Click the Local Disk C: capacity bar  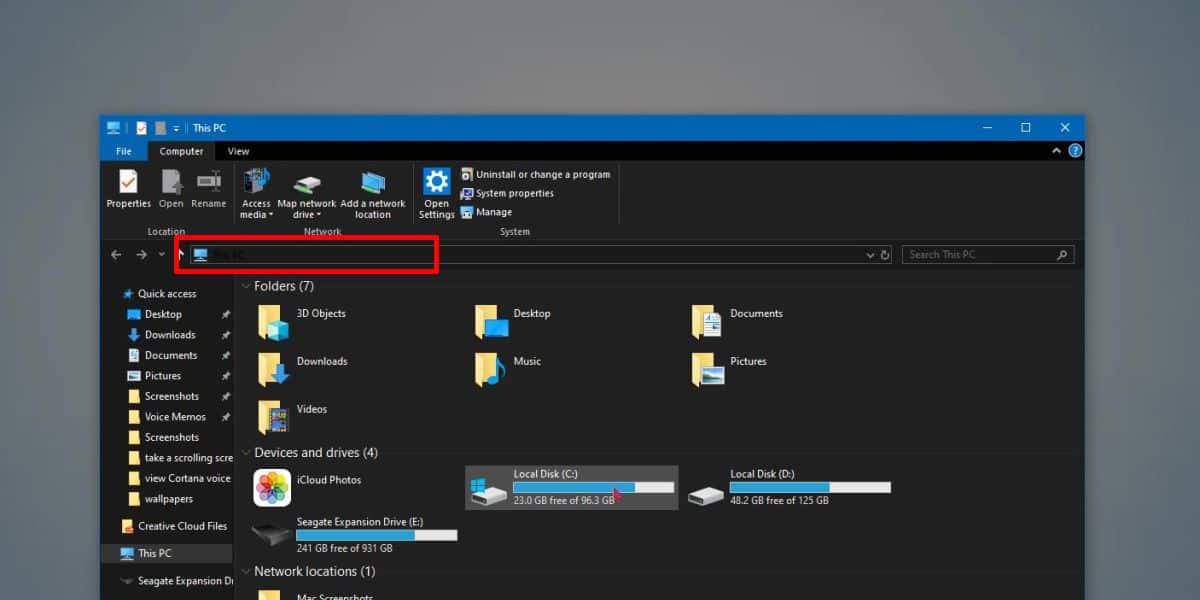point(593,487)
